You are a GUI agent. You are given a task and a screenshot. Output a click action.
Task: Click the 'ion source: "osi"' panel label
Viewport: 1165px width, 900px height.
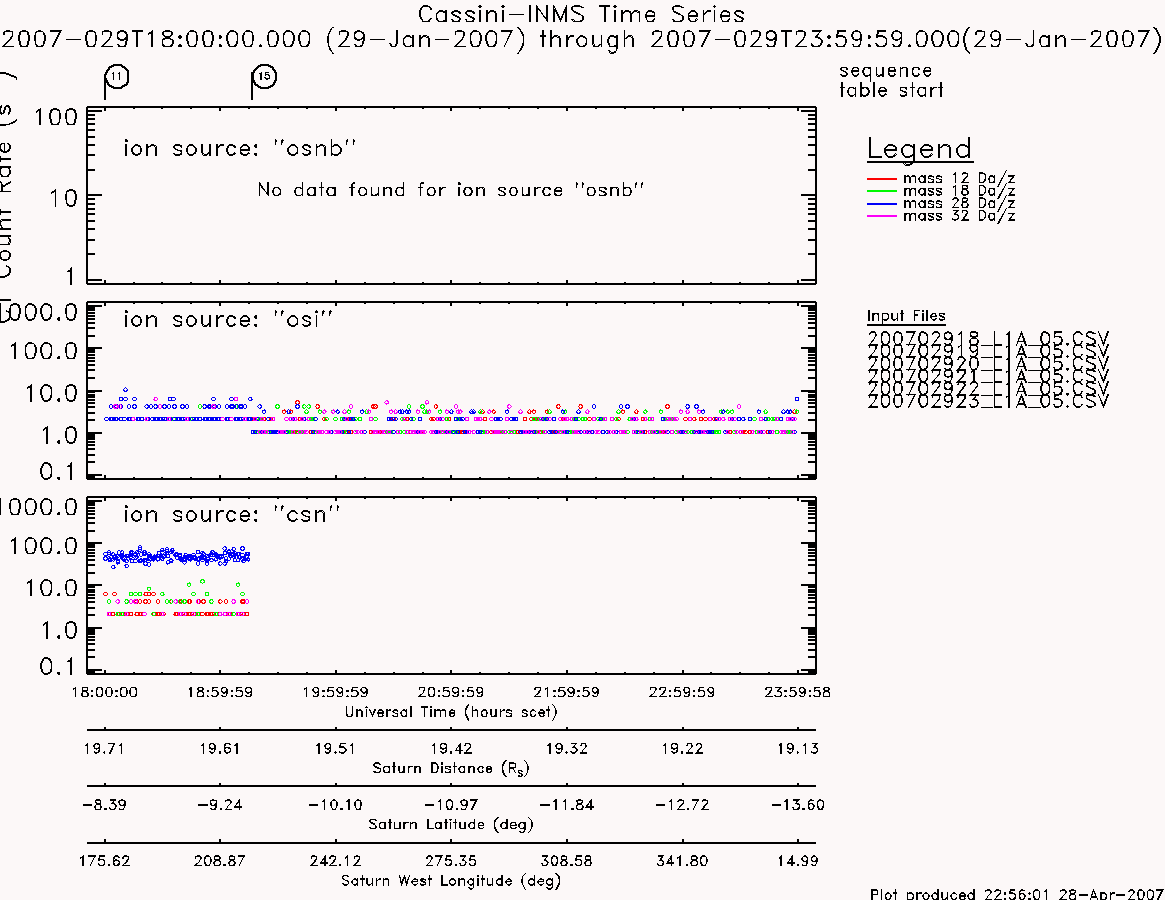228,319
